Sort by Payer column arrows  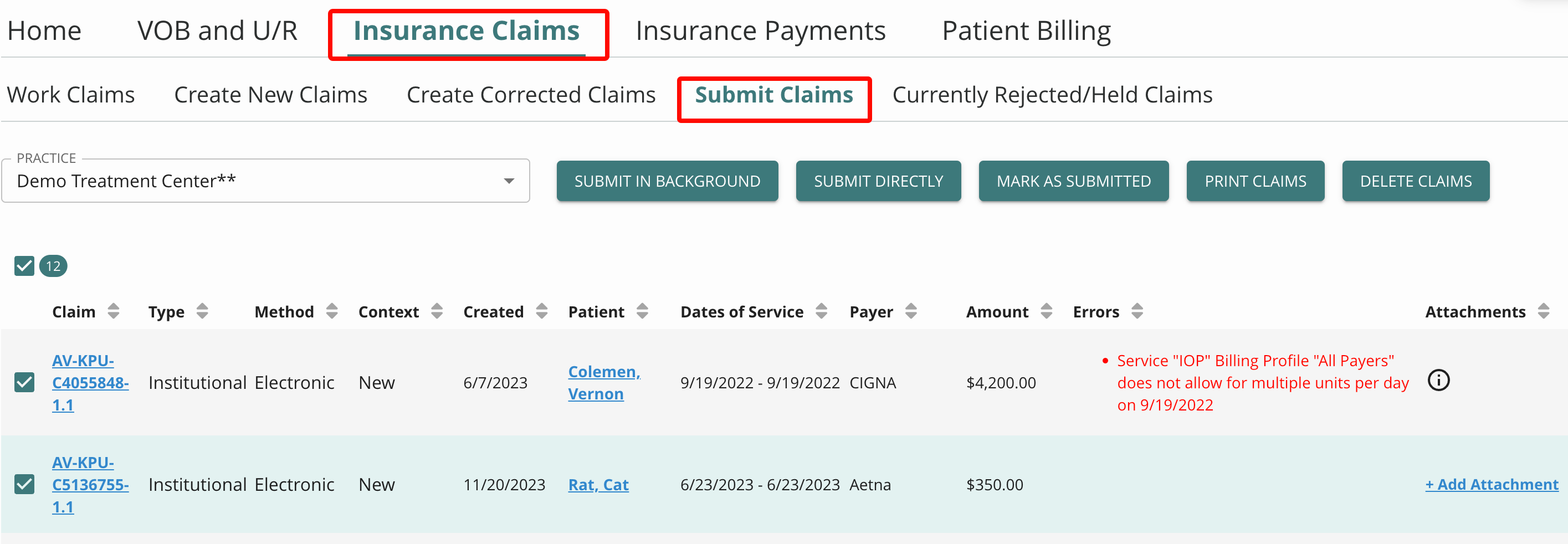coord(911,311)
